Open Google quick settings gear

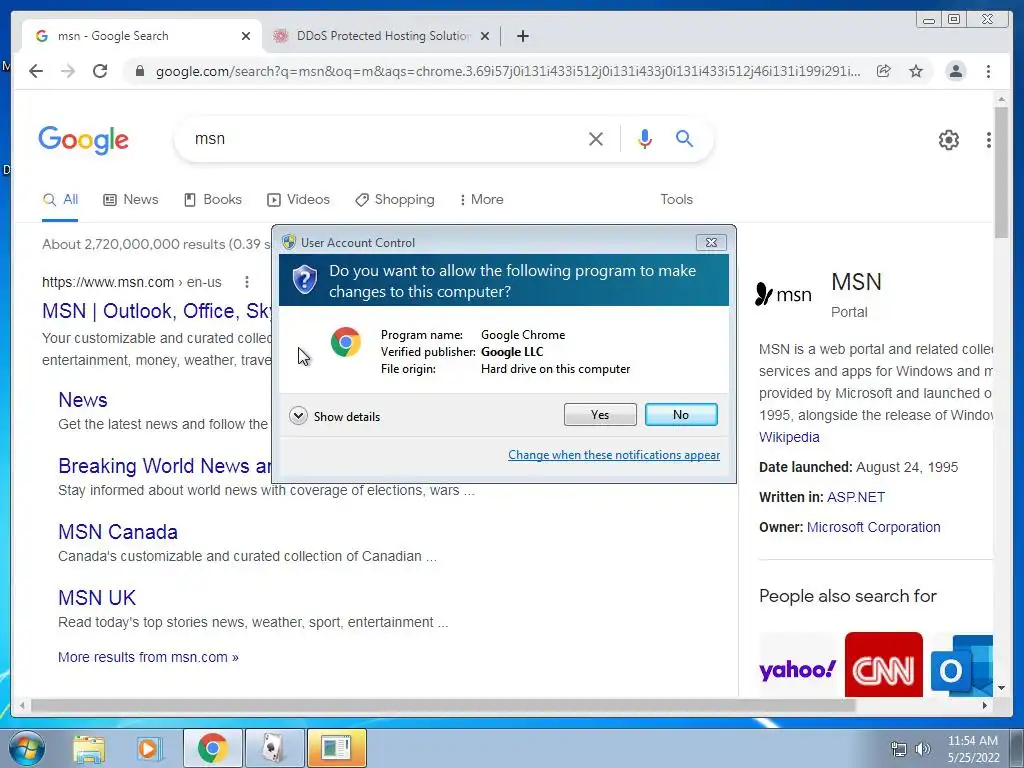[949, 140]
